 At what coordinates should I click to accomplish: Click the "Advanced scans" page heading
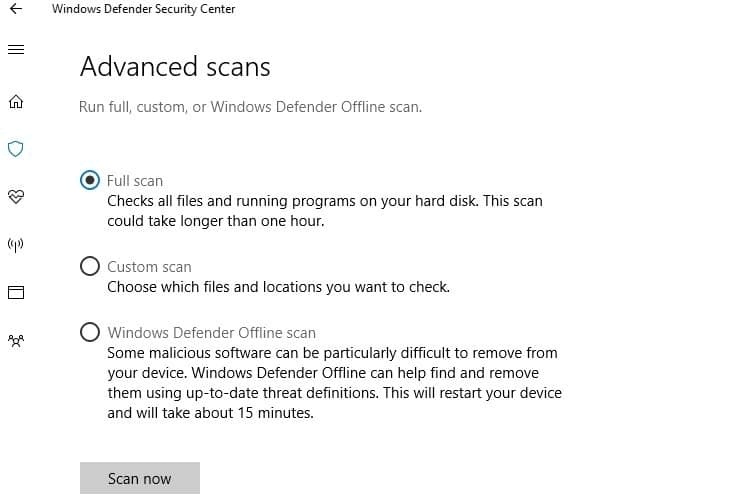coord(175,67)
